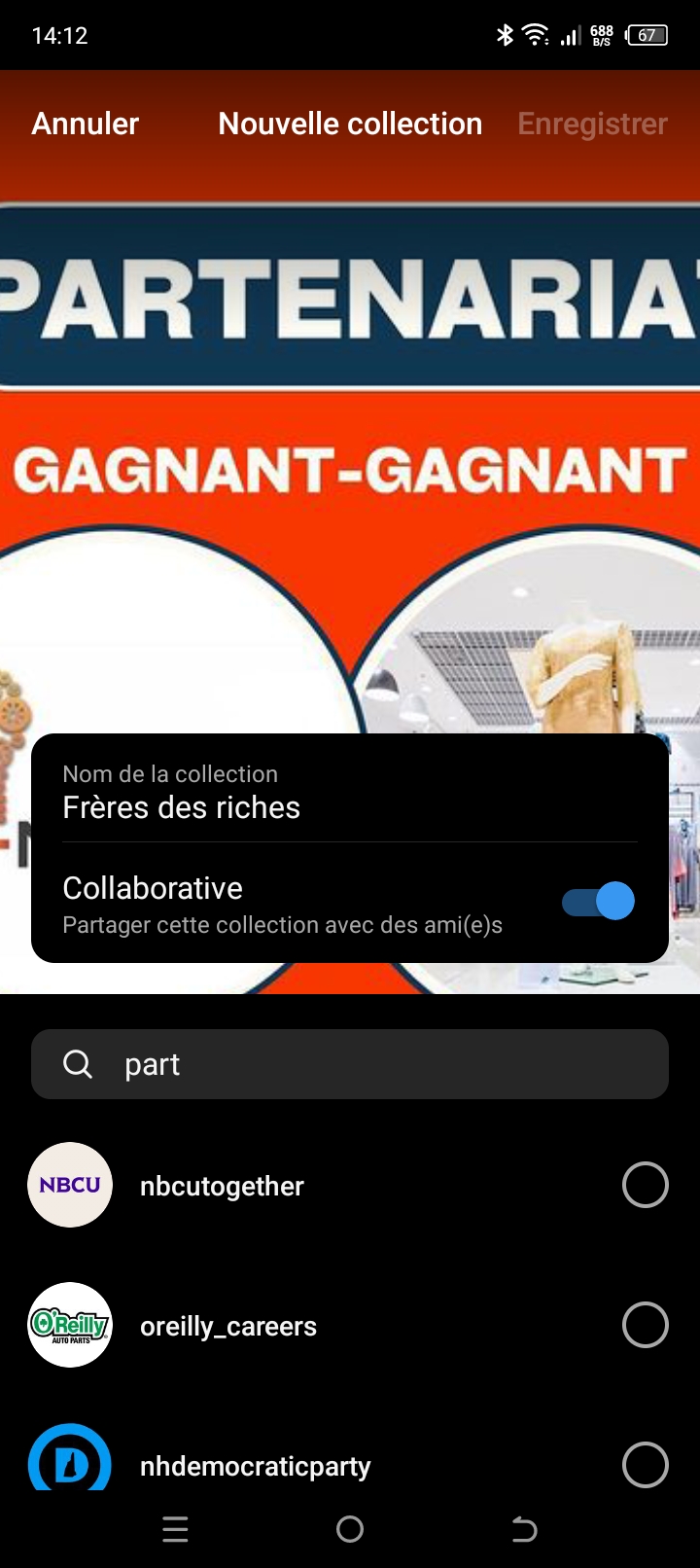Viewport: 700px width, 1568px height.
Task: Select the oreilly_careers username row
Action: click(x=350, y=1325)
